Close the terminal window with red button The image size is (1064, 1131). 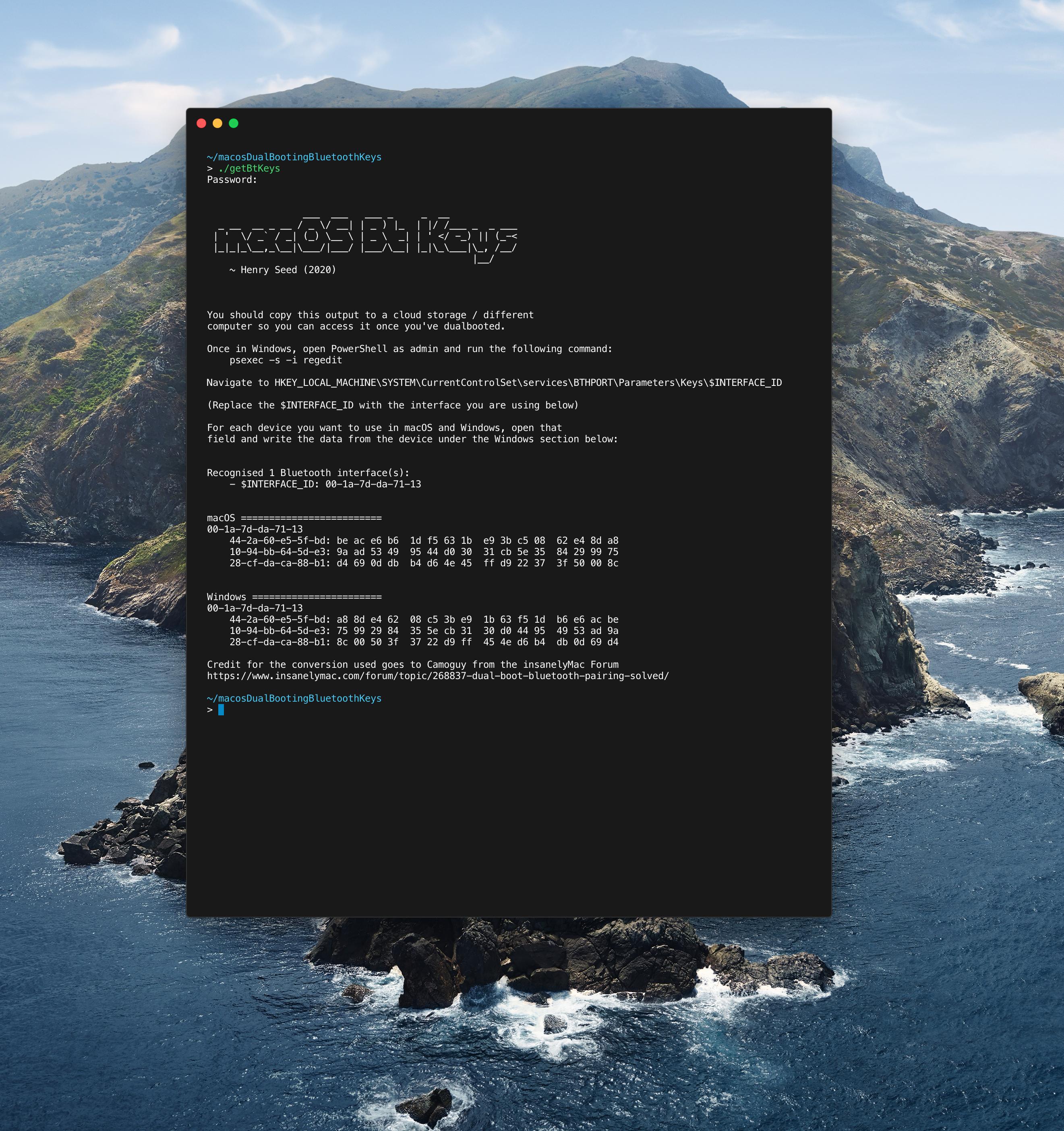(x=201, y=124)
